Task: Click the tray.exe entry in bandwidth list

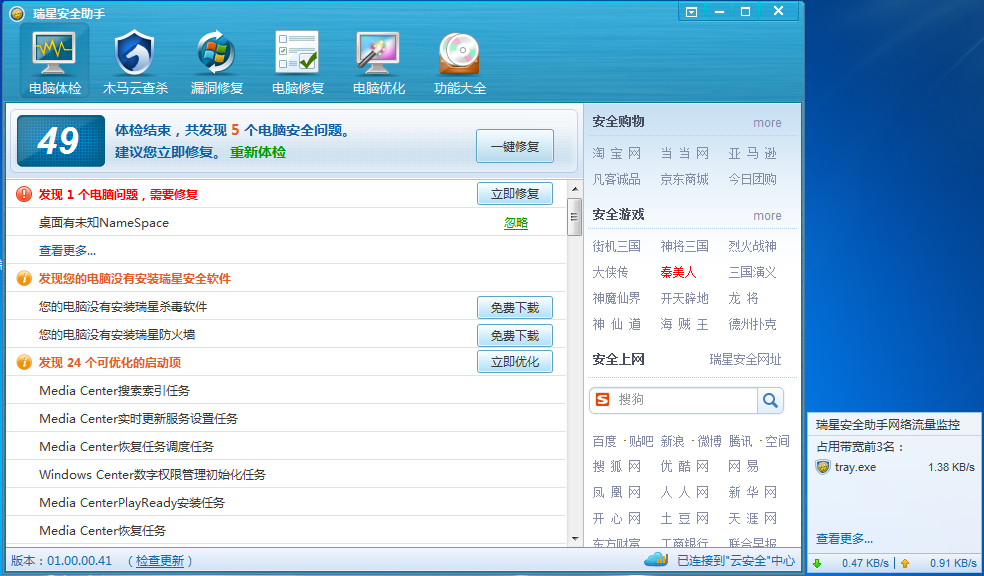Action: 894,467
